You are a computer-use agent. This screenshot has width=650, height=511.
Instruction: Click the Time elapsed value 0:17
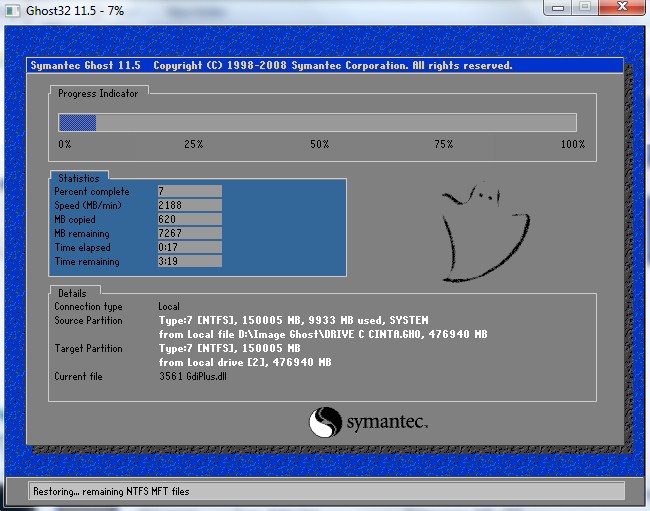coord(189,247)
